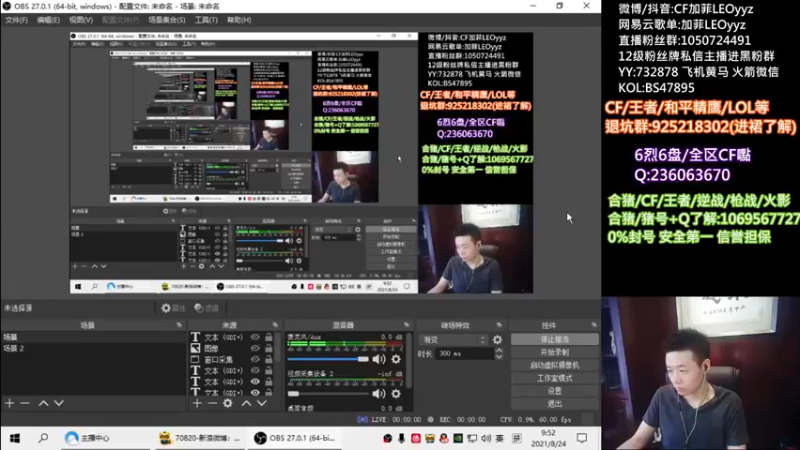The height and width of the screenshot is (450, 800).
Task: Increase 时长 duration with up stepper
Action: pyautogui.click(x=499, y=351)
